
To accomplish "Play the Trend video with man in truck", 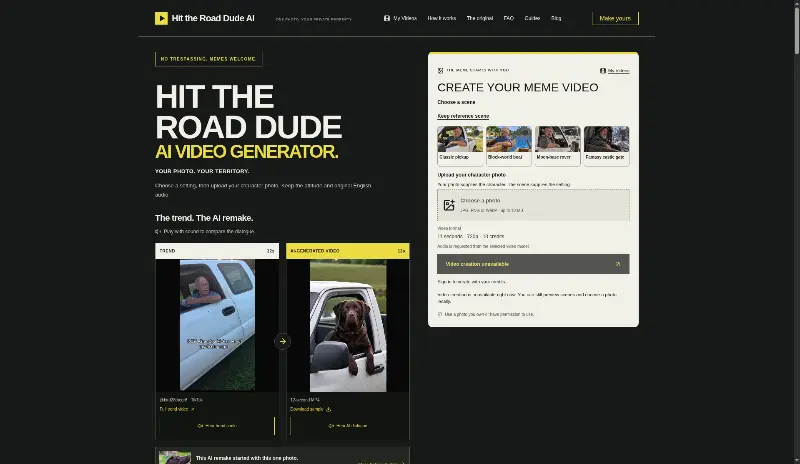I will click(217, 326).
